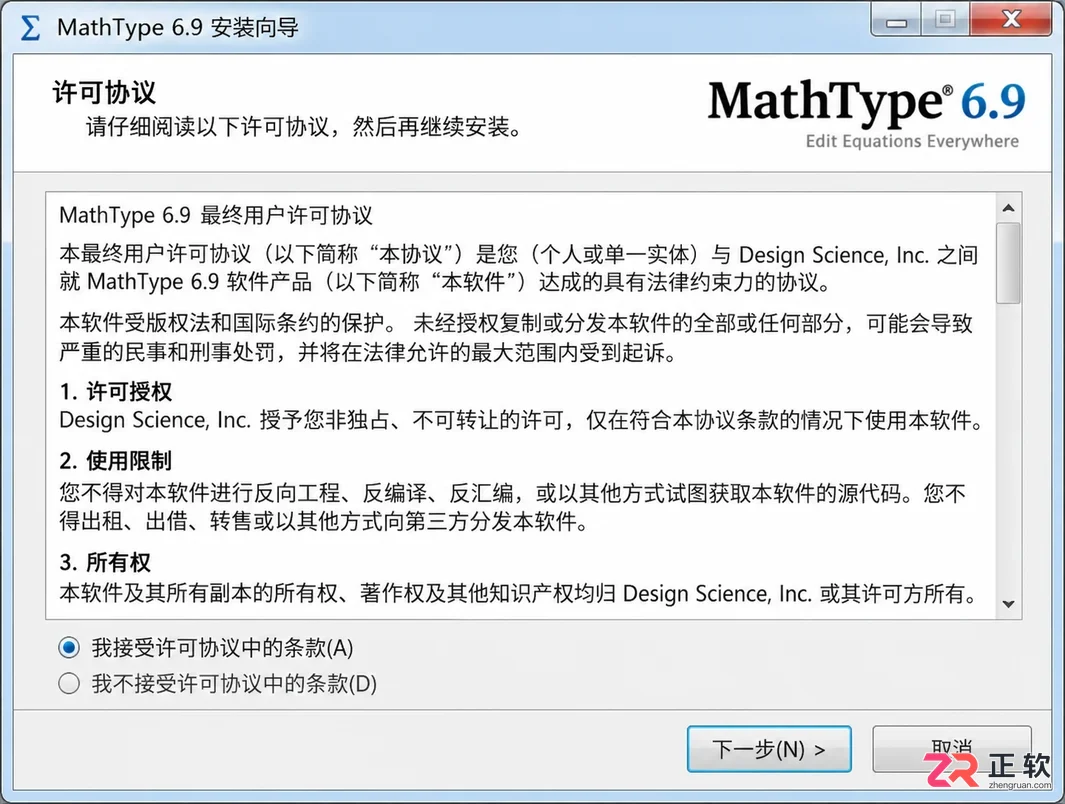Click the MathType sigma title bar icon
The width and height of the screenshot is (1065, 804).
30,28
